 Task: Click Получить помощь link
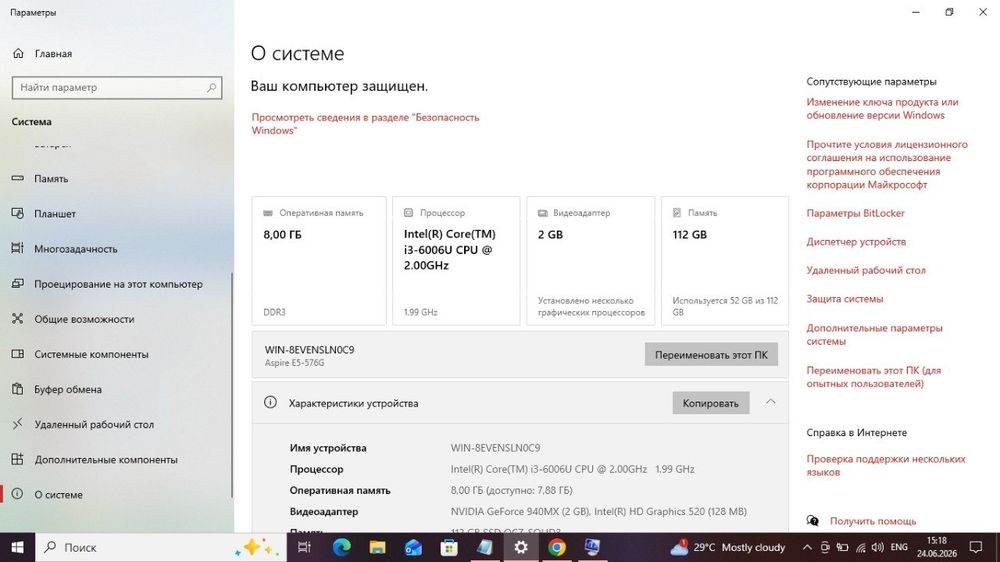tap(872, 521)
